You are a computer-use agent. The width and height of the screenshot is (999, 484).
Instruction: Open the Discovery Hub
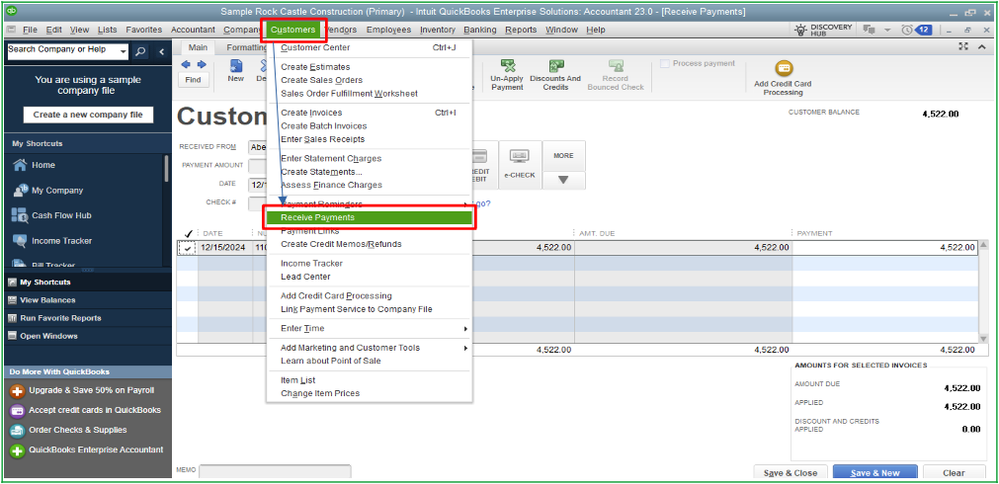[824, 30]
